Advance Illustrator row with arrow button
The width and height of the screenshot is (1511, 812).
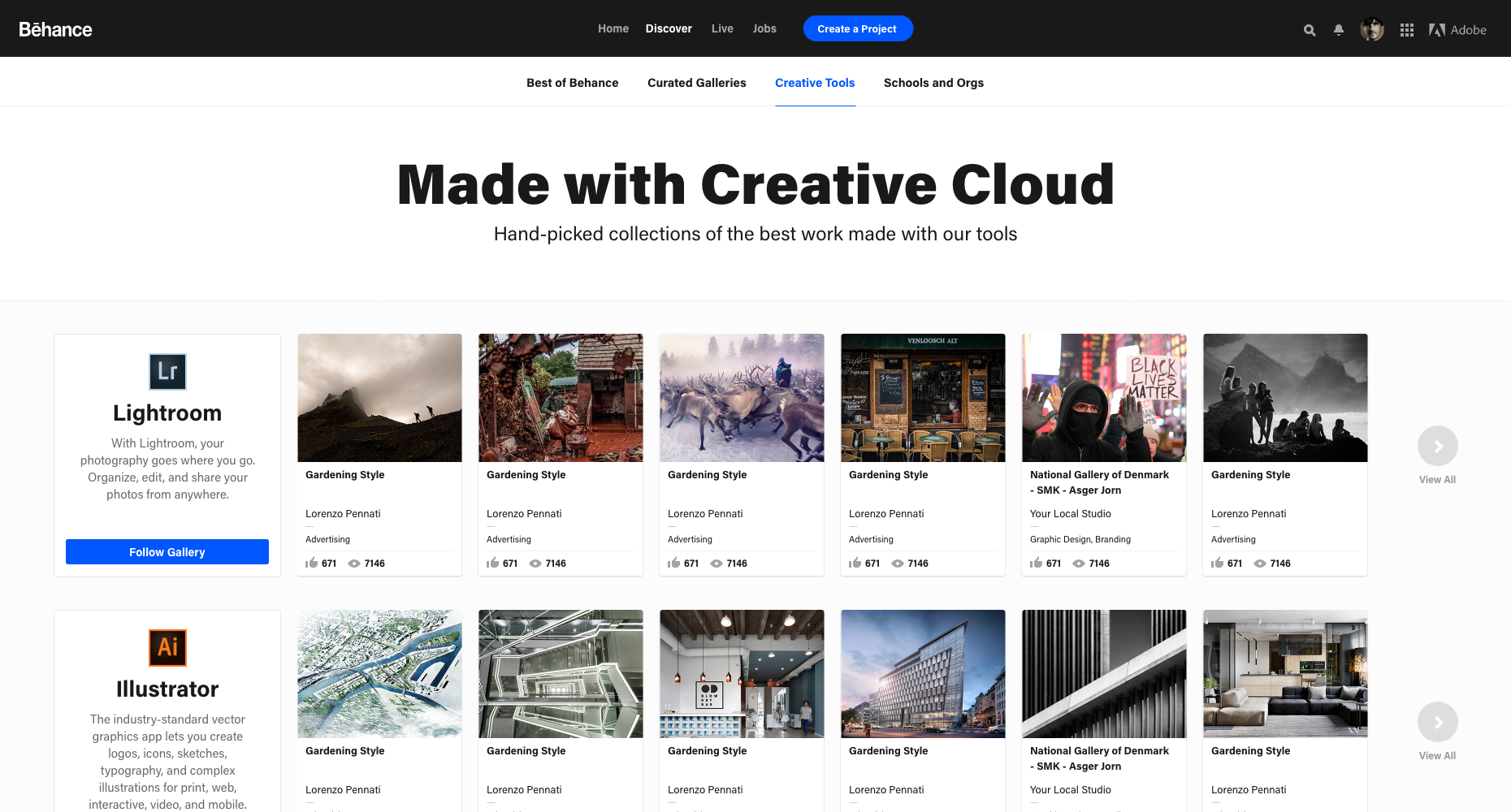(x=1438, y=722)
